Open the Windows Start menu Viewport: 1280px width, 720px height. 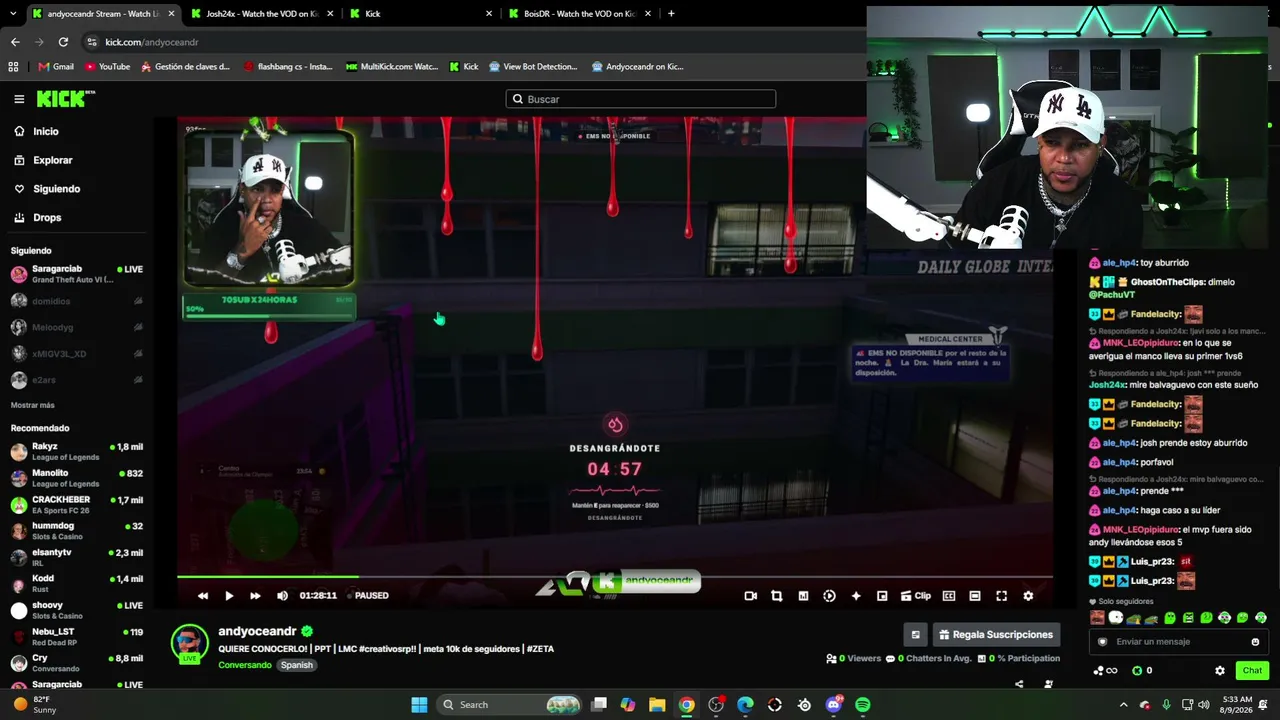(x=420, y=705)
